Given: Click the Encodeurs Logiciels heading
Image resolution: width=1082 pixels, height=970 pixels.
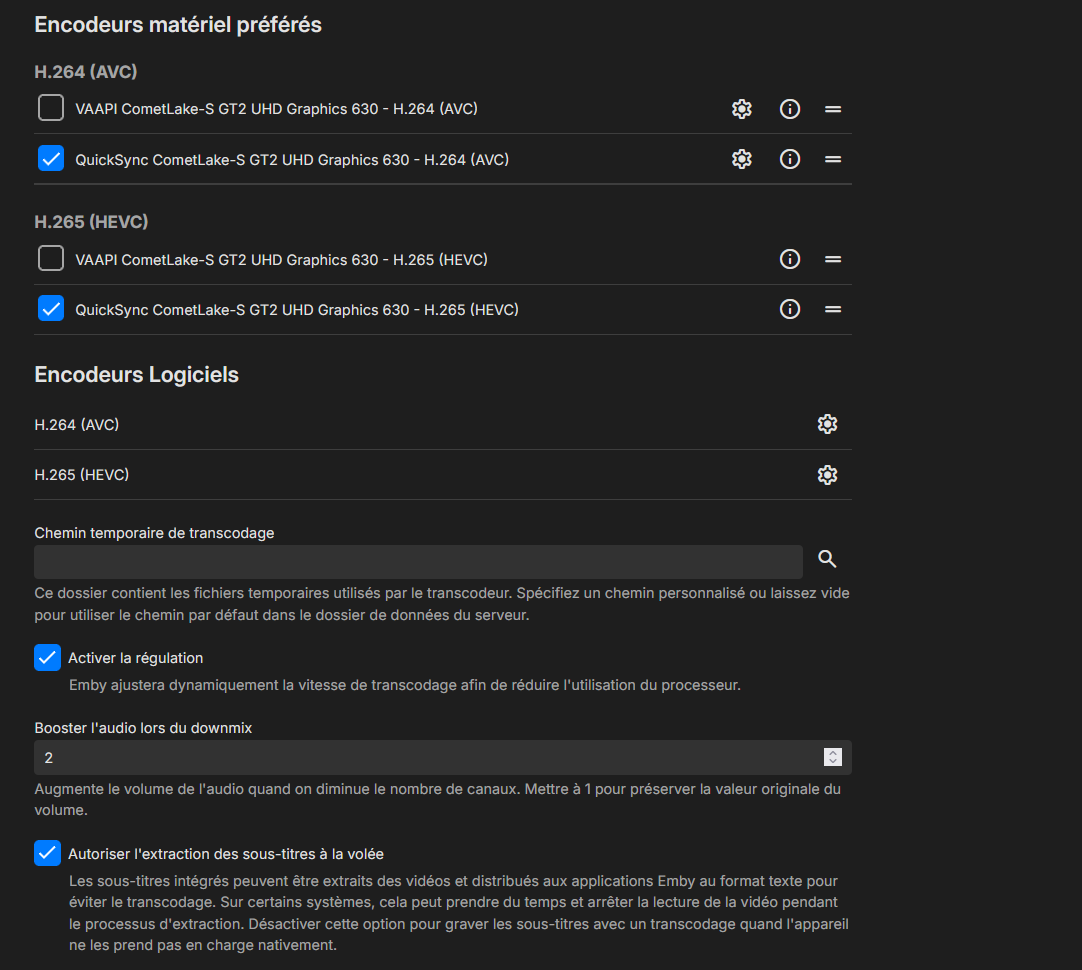Looking at the screenshot, I should tap(137, 375).
